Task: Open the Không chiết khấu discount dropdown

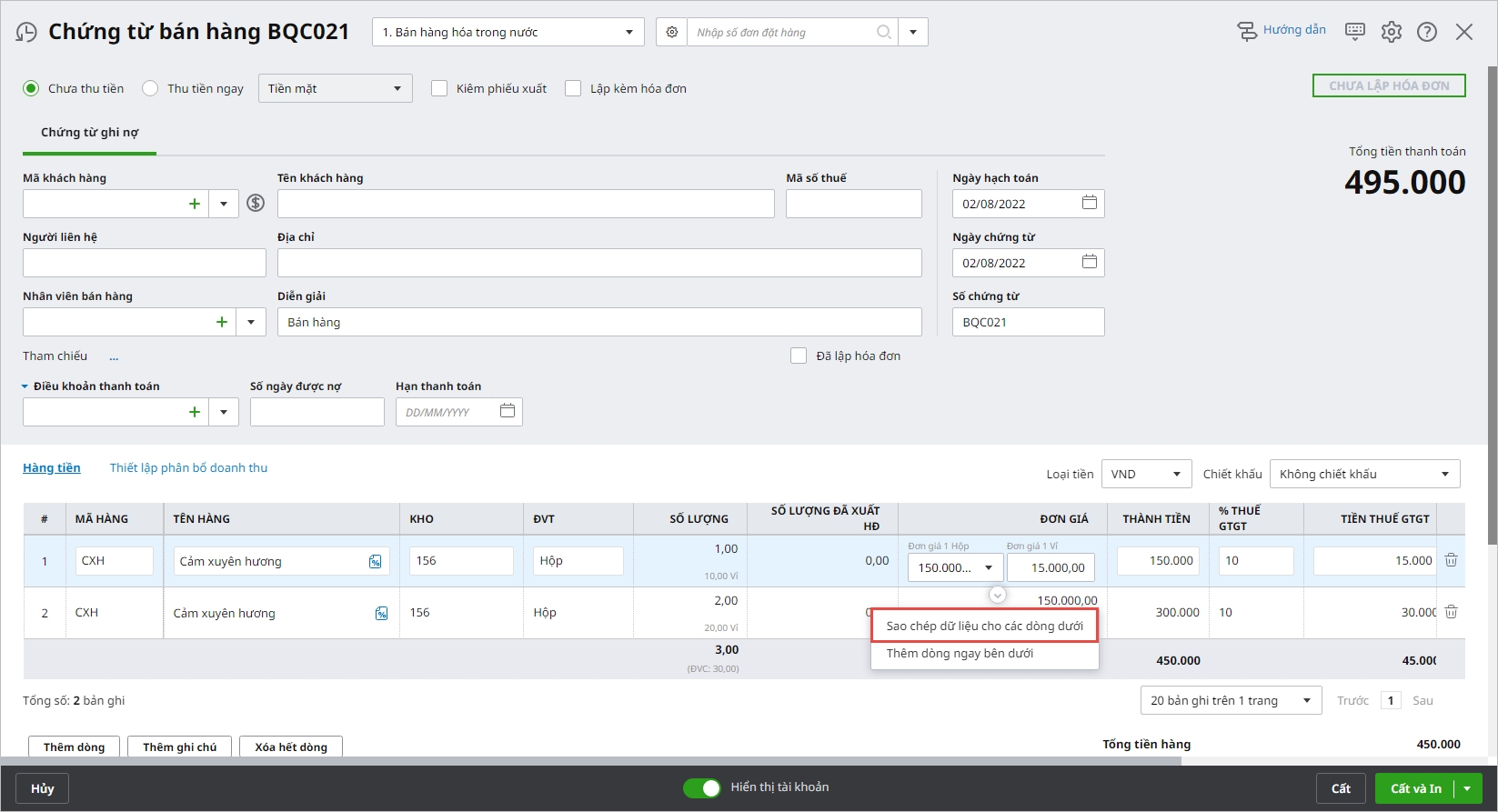Action: tap(1363, 474)
